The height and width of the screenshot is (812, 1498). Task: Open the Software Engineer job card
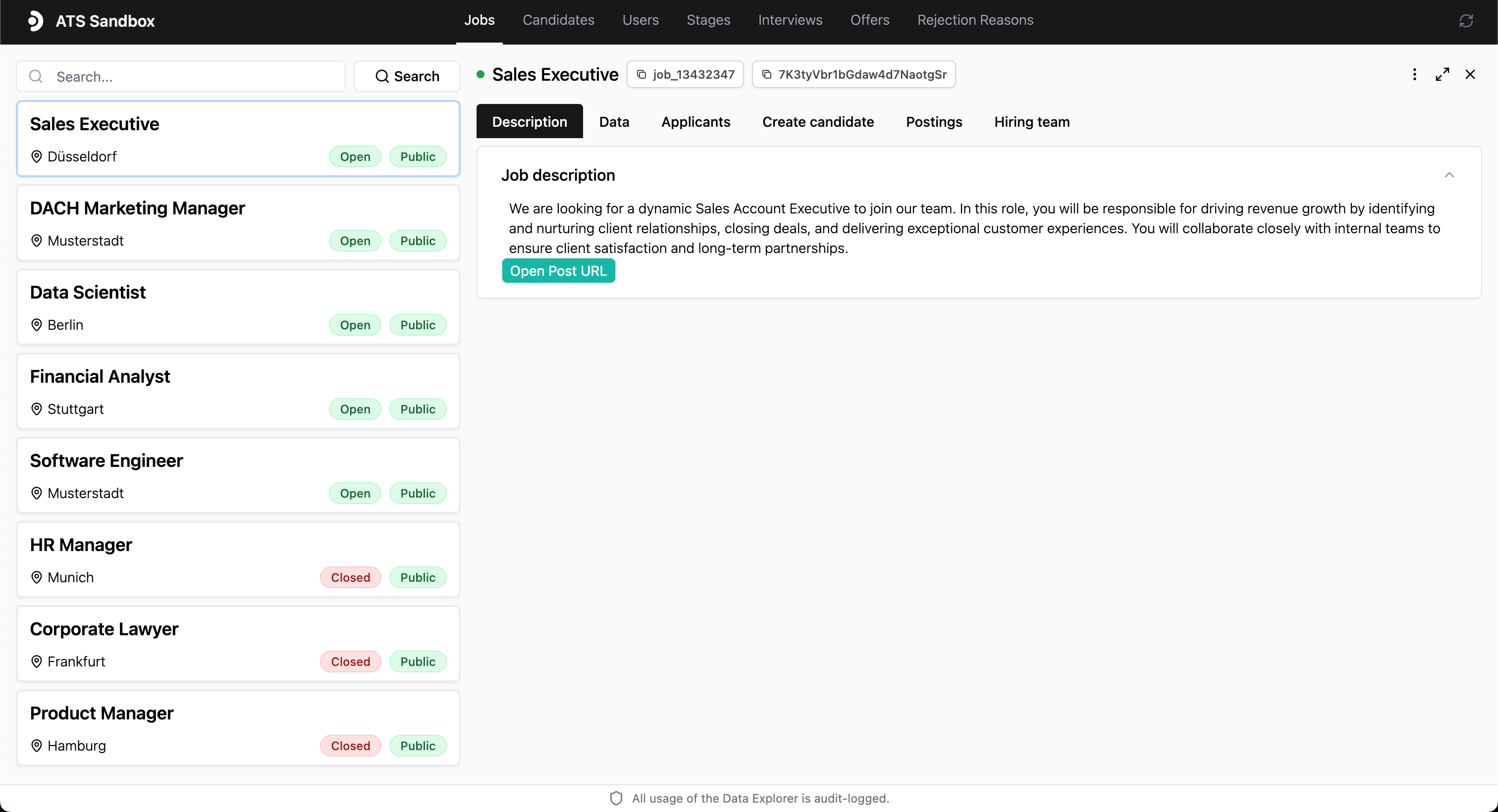click(238, 476)
